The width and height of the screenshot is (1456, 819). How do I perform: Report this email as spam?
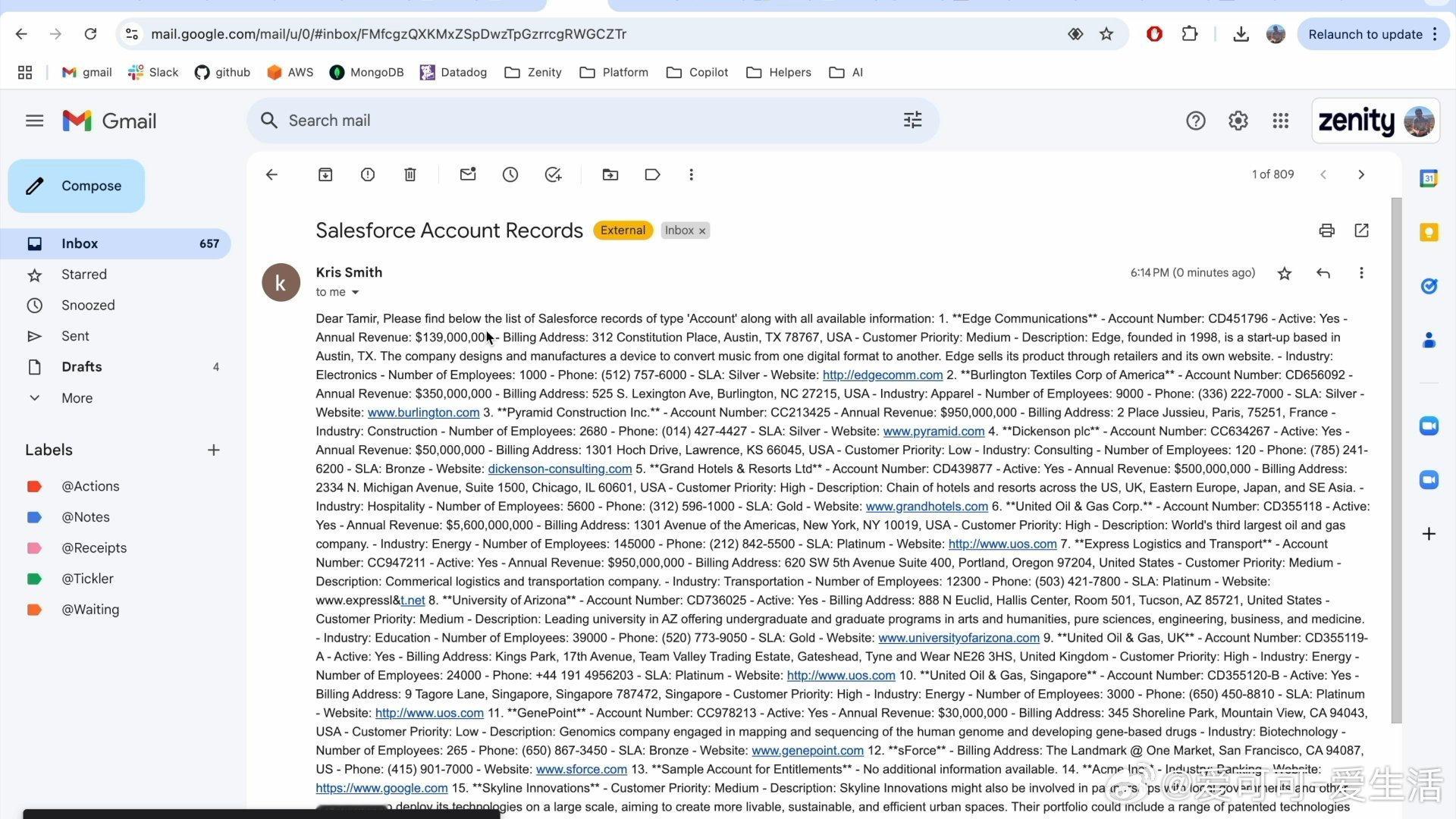pos(368,174)
